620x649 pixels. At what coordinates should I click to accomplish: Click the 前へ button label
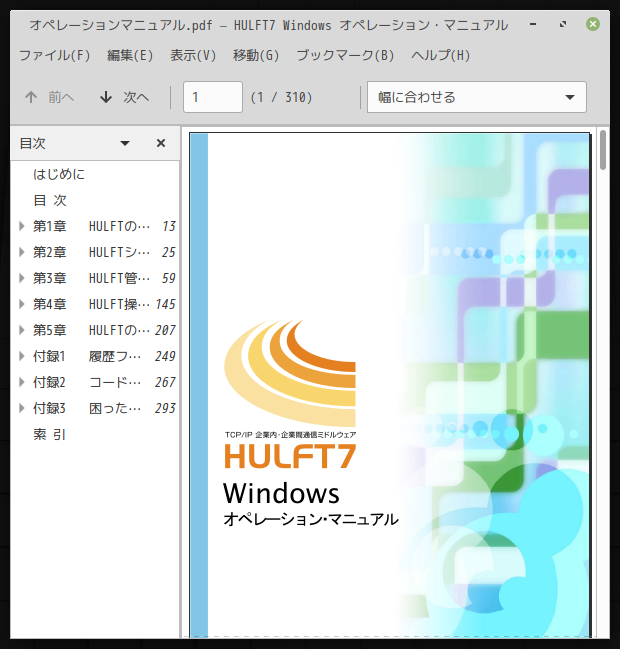point(61,97)
